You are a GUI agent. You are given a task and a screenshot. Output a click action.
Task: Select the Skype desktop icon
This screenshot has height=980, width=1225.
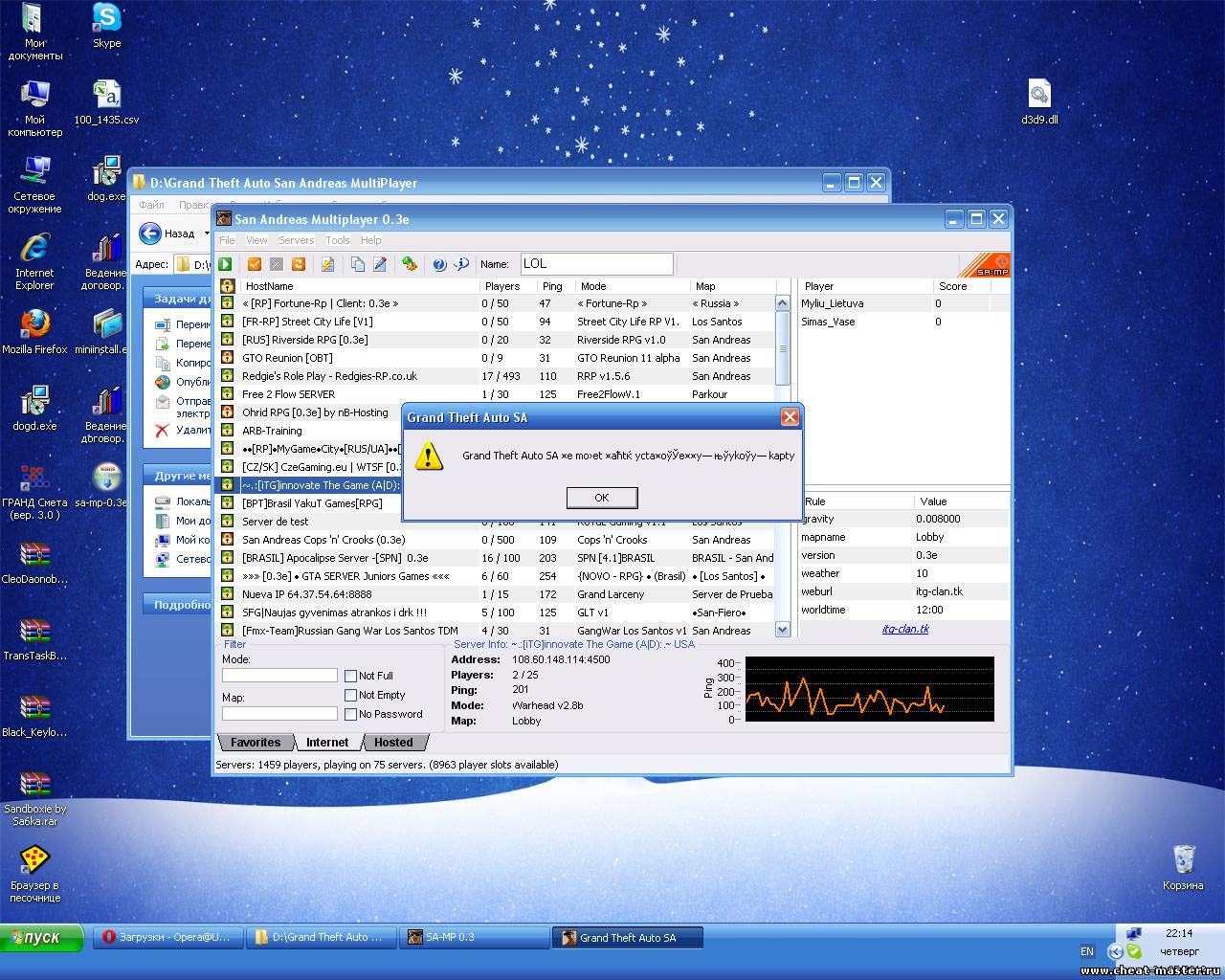[106, 26]
